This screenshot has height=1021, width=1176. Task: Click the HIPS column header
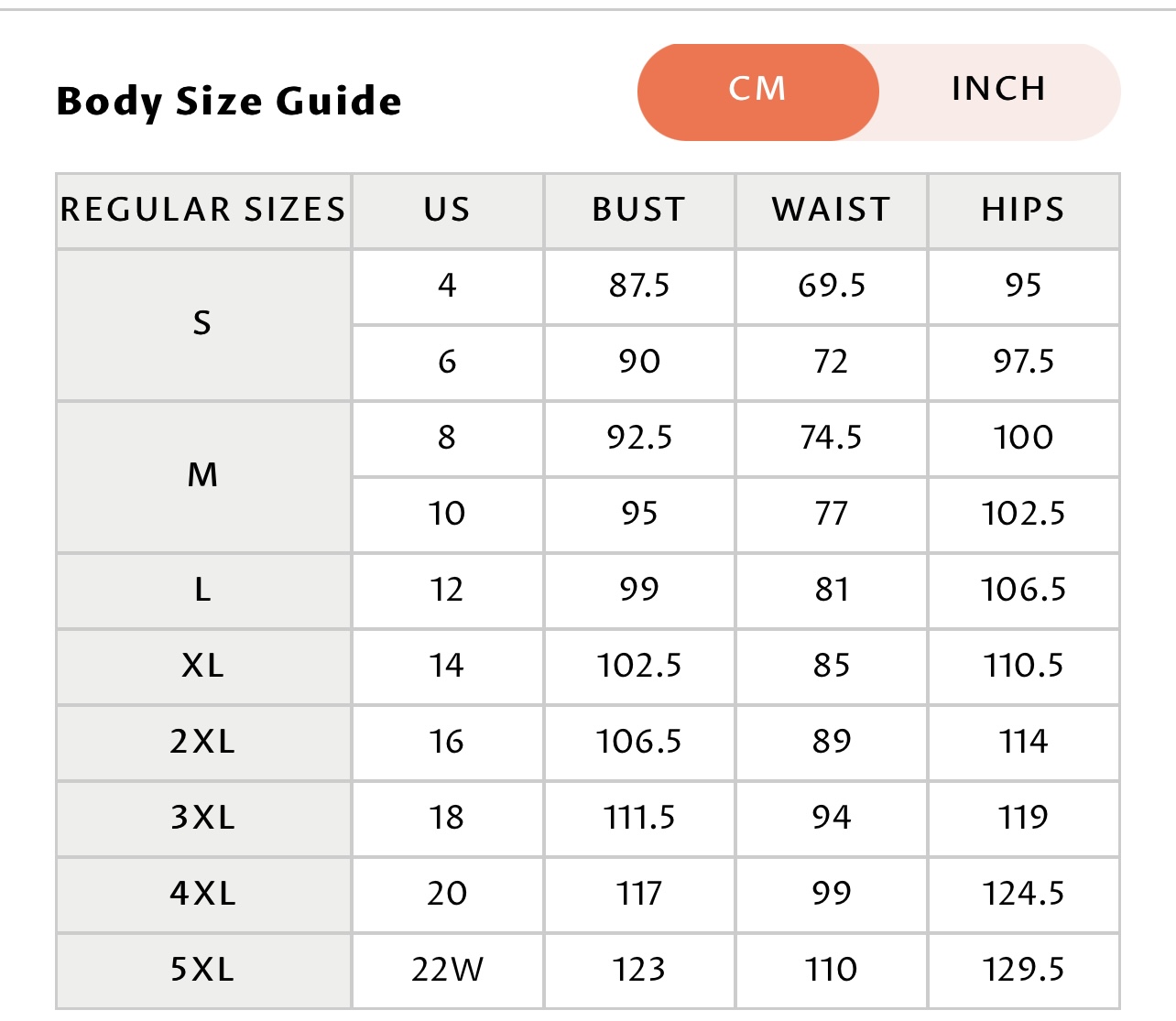click(1024, 211)
